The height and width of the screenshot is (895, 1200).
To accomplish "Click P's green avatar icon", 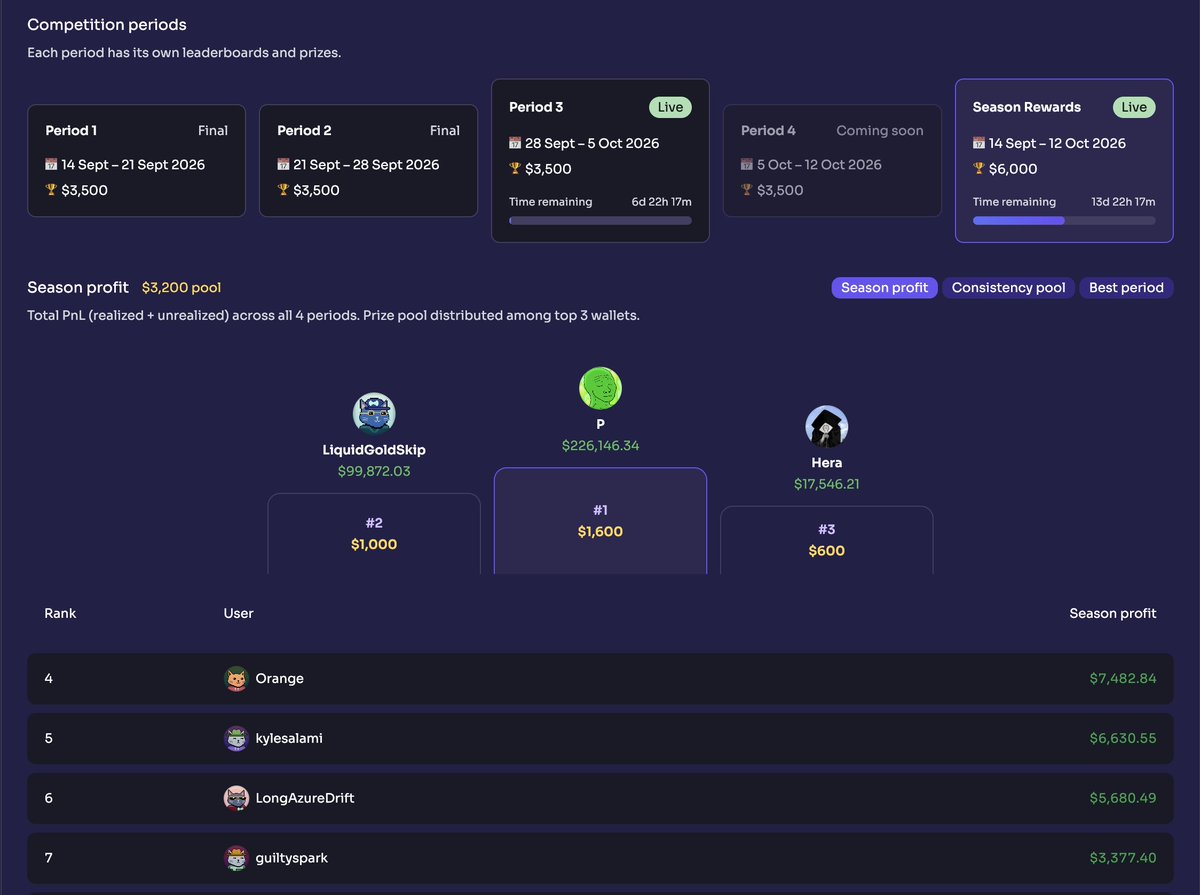I will tap(600, 388).
